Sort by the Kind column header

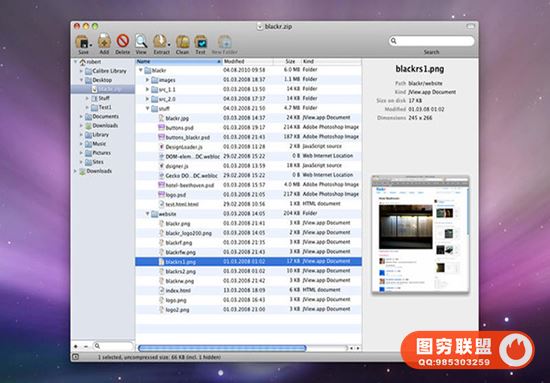331,61
